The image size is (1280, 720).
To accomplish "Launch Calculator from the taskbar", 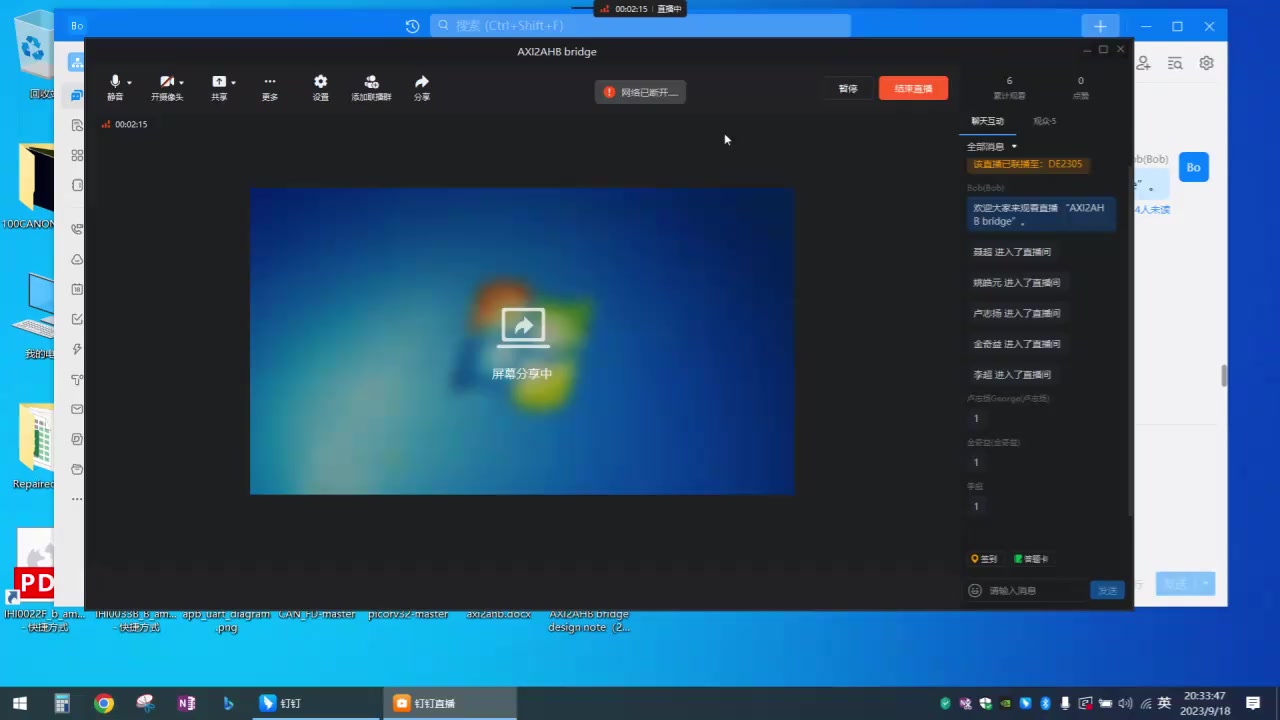I will (62, 703).
